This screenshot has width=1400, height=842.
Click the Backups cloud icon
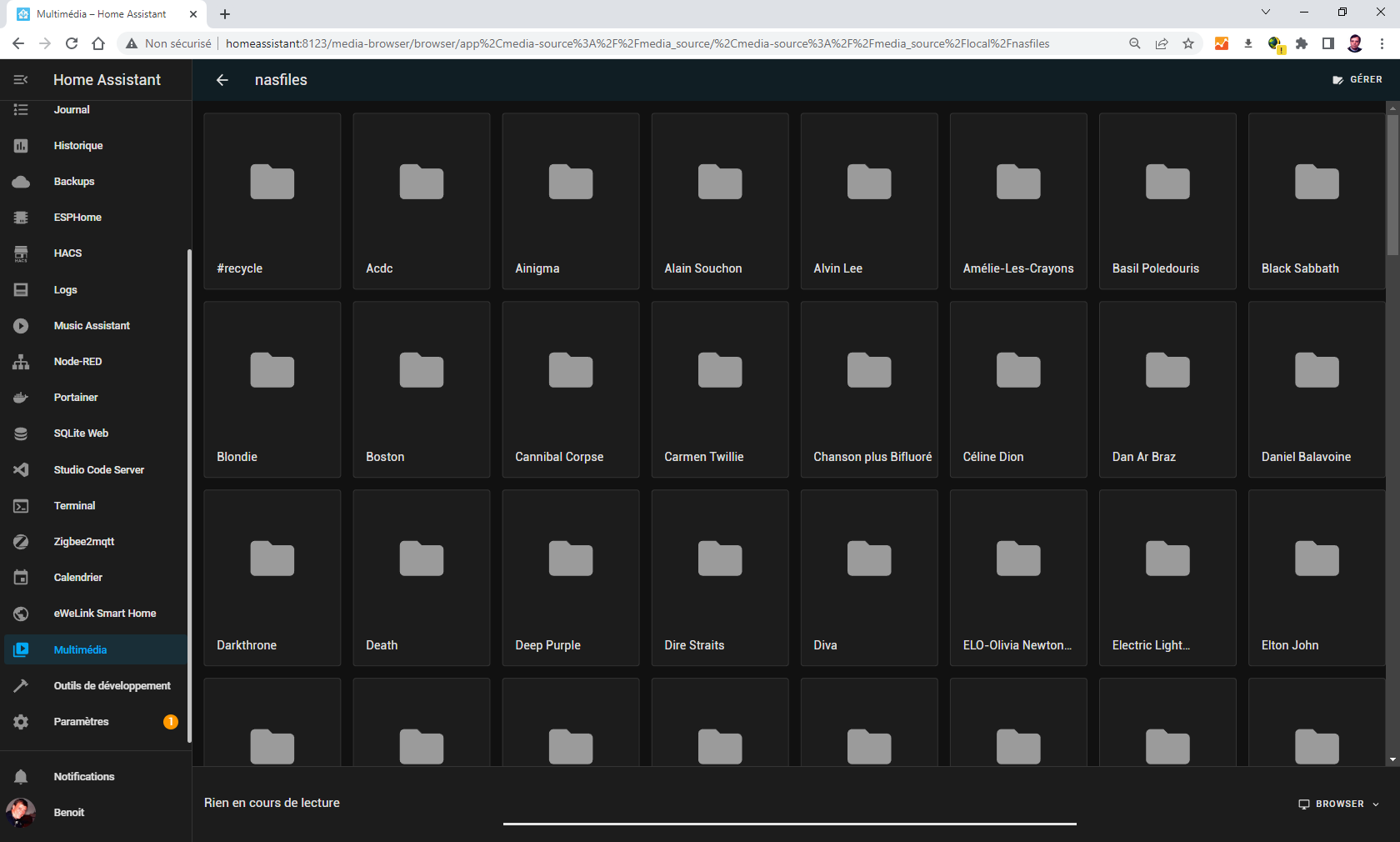click(x=21, y=182)
